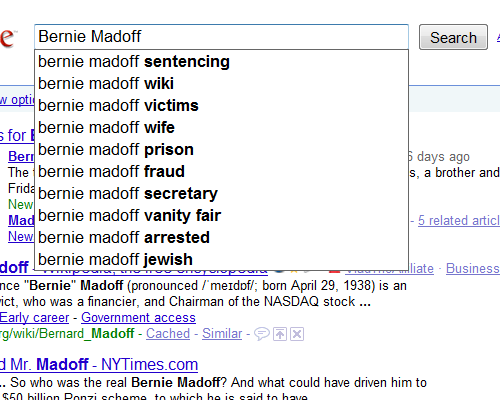Select suggestion 'bernie madoff sentencing'
Screen dimensions: 500x400
[221, 62]
